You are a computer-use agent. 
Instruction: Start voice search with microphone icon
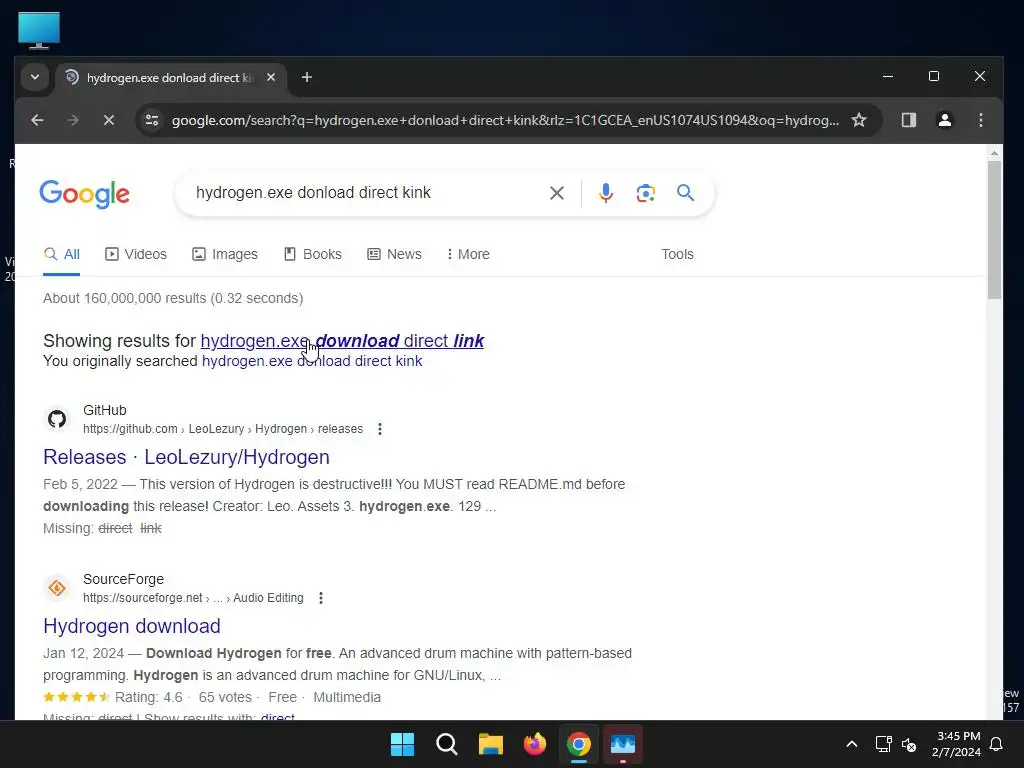point(605,193)
